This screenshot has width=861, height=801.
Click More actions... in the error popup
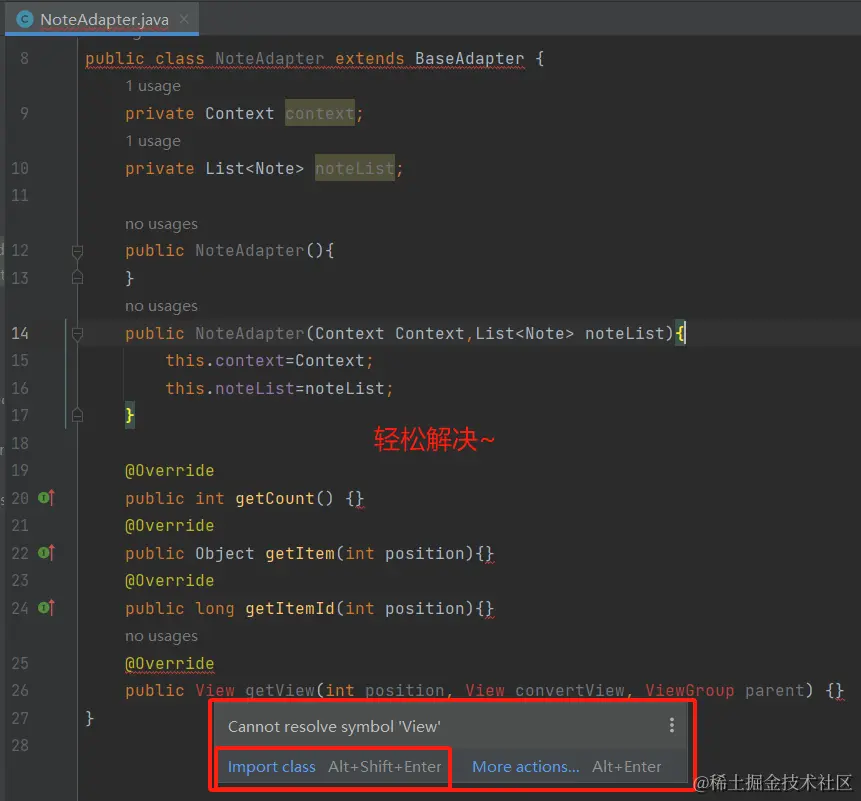pos(525,766)
